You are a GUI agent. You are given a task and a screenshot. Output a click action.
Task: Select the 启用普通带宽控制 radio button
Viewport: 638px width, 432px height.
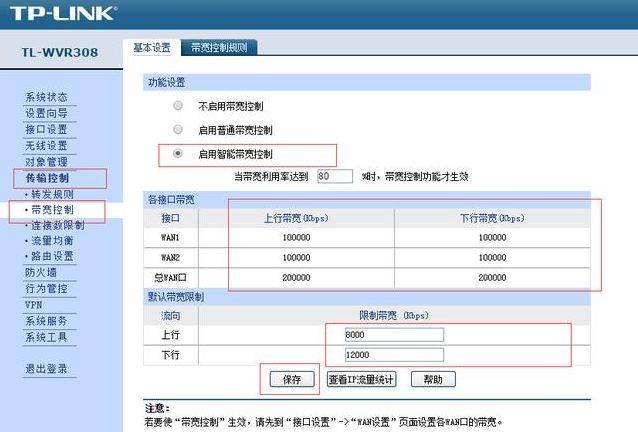(x=178, y=130)
